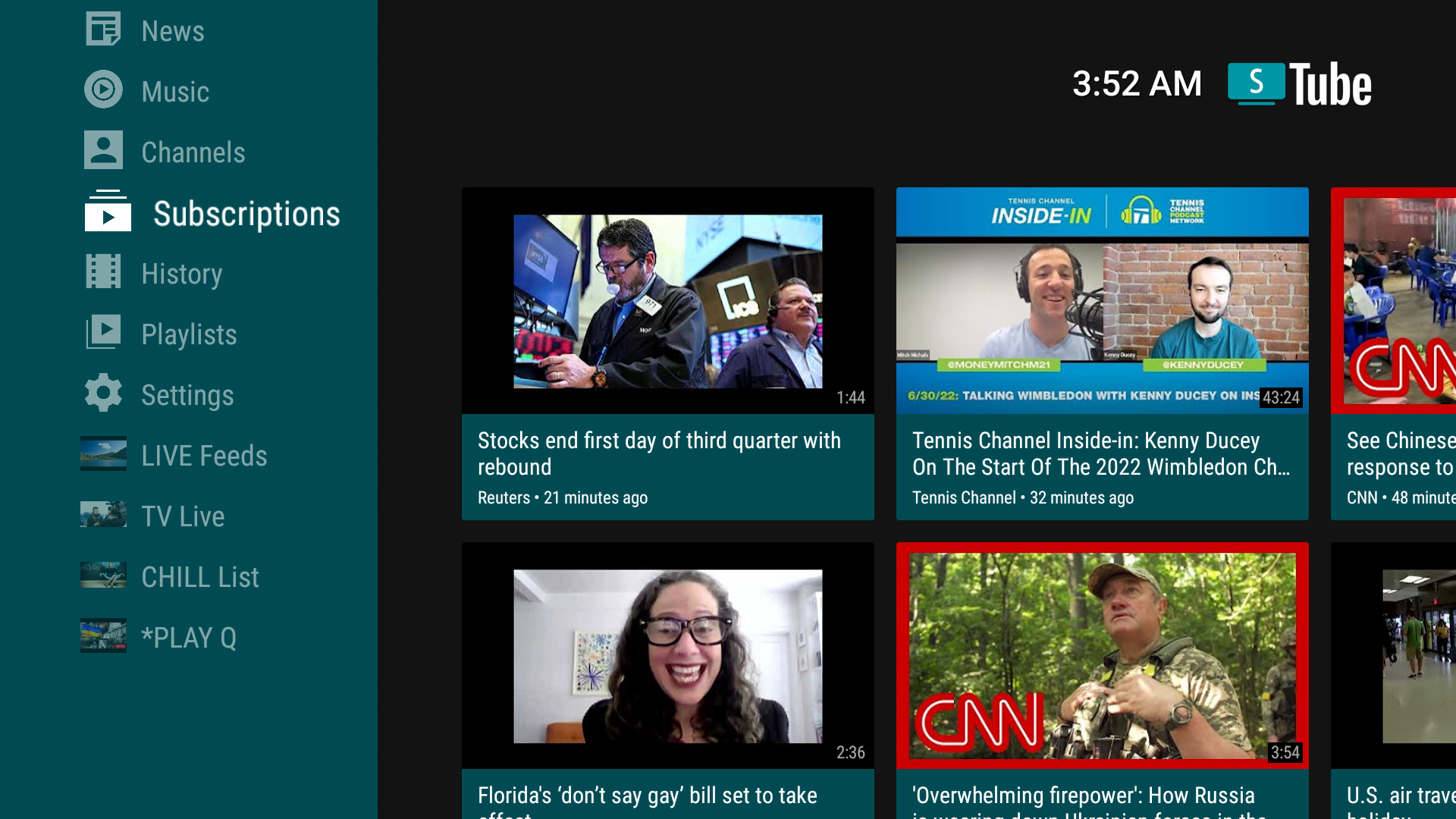Image resolution: width=1456 pixels, height=819 pixels.
Task: Open the CHILL List sidebar entry
Action: [x=199, y=576]
